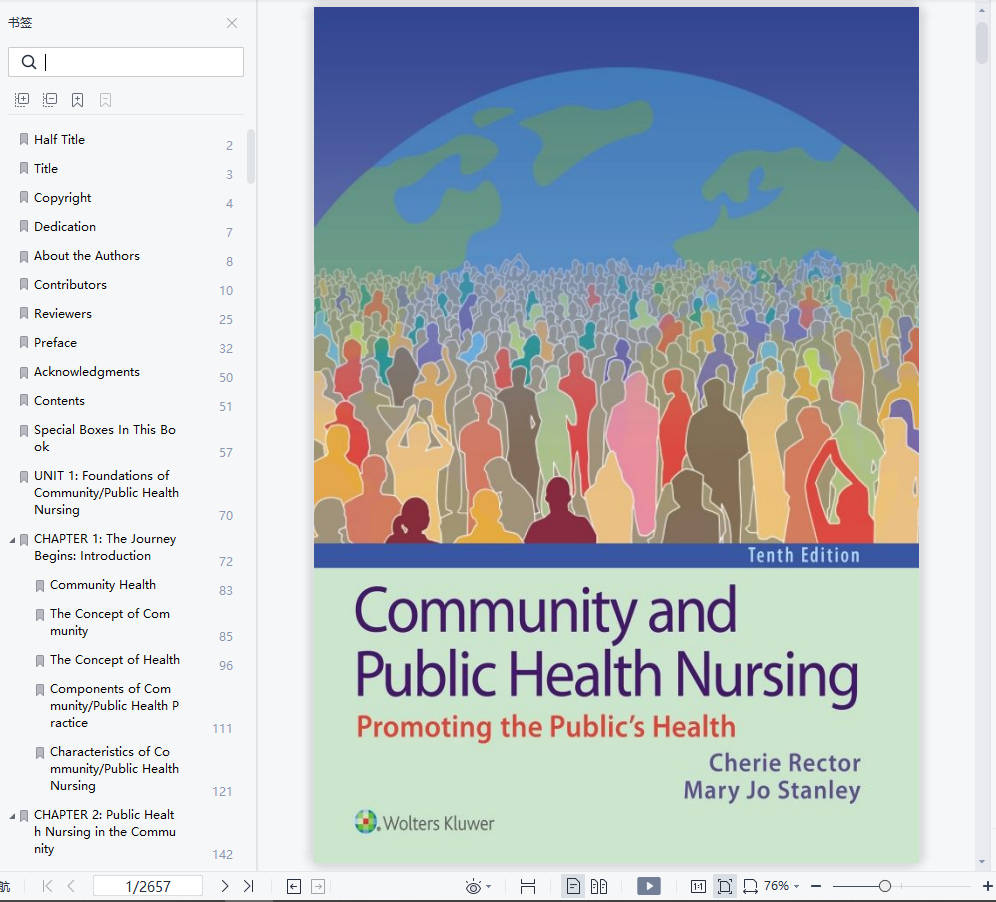Image resolution: width=996 pixels, height=902 pixels.
Task: Jump to the Preface bookmark
Action: (x=55, y=342)
